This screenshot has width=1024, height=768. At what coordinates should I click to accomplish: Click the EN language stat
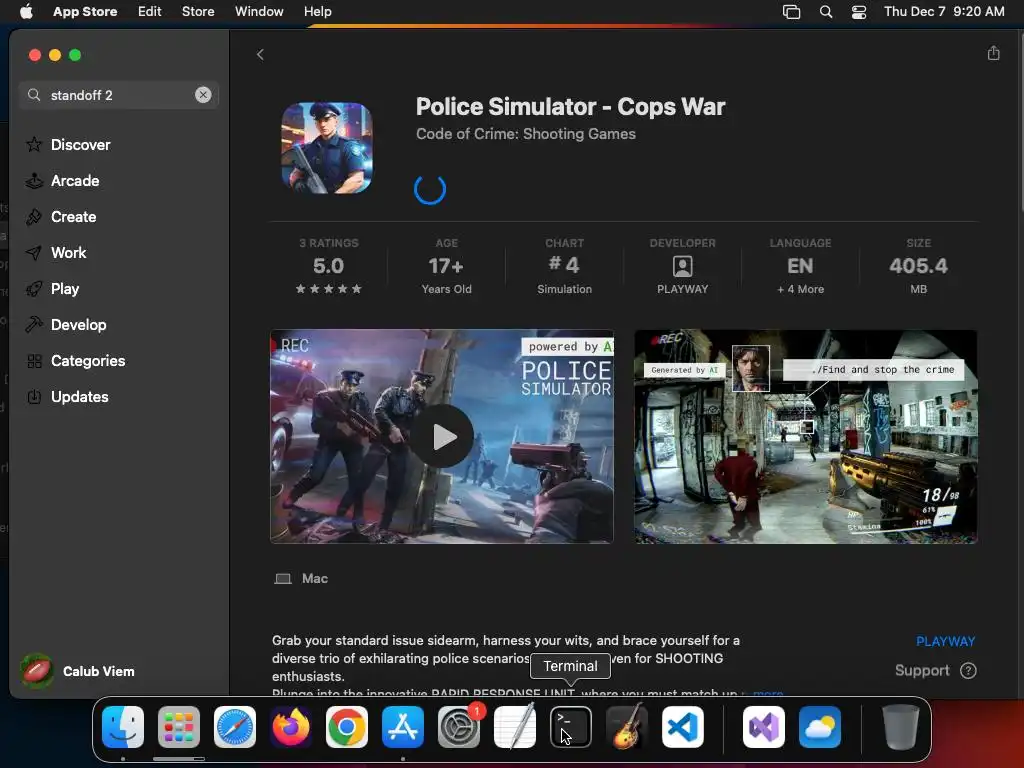pos(801,266)
